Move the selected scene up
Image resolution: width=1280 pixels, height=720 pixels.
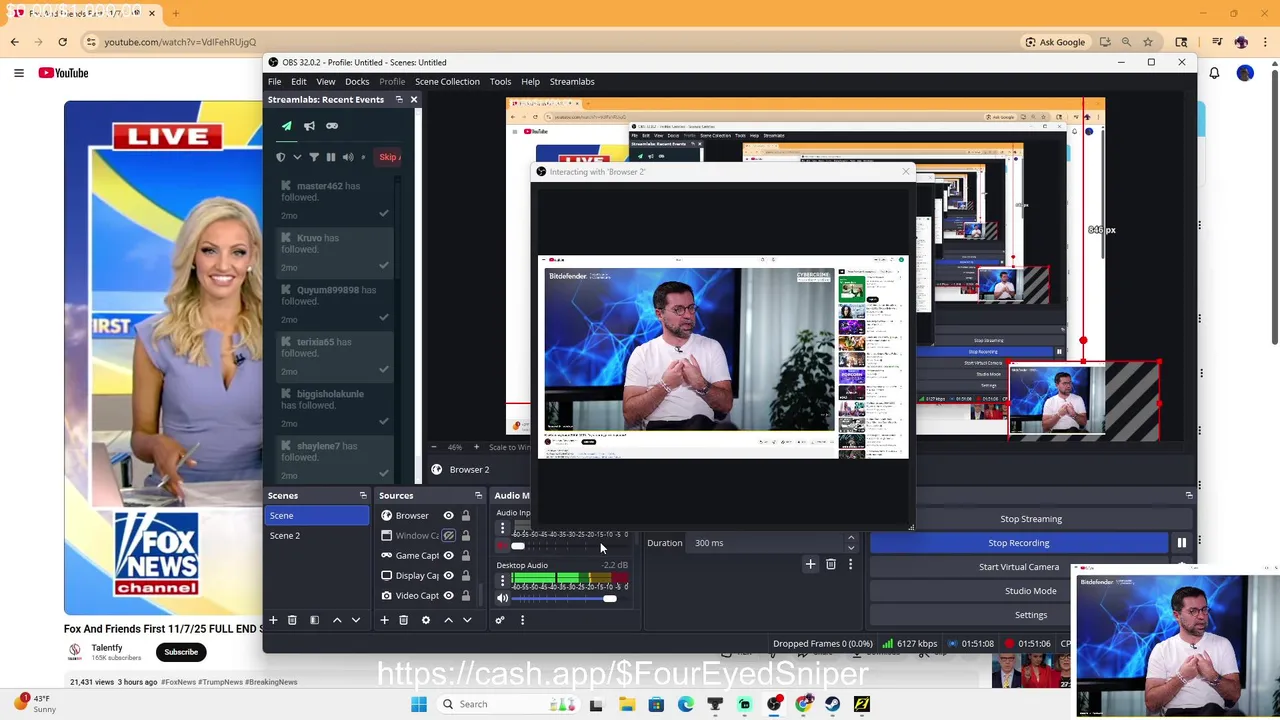[x=337, y=620]
